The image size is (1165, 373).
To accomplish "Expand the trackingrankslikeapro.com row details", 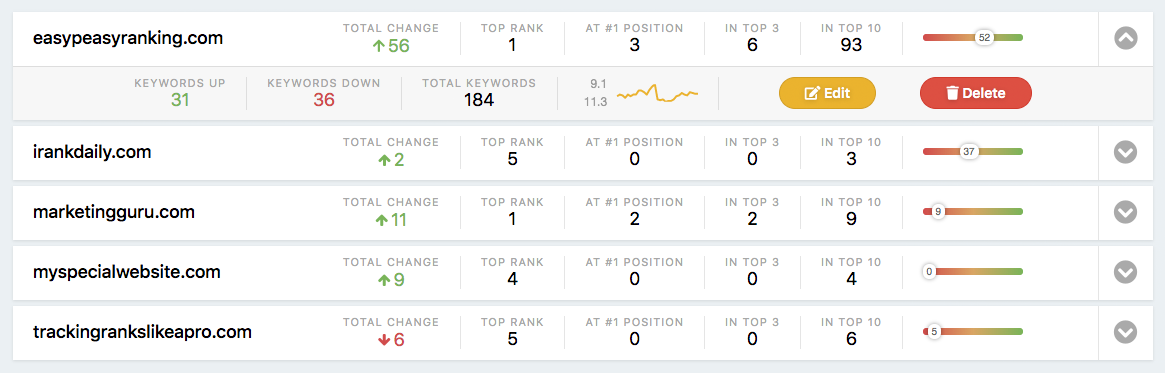I will point(1126,332).
